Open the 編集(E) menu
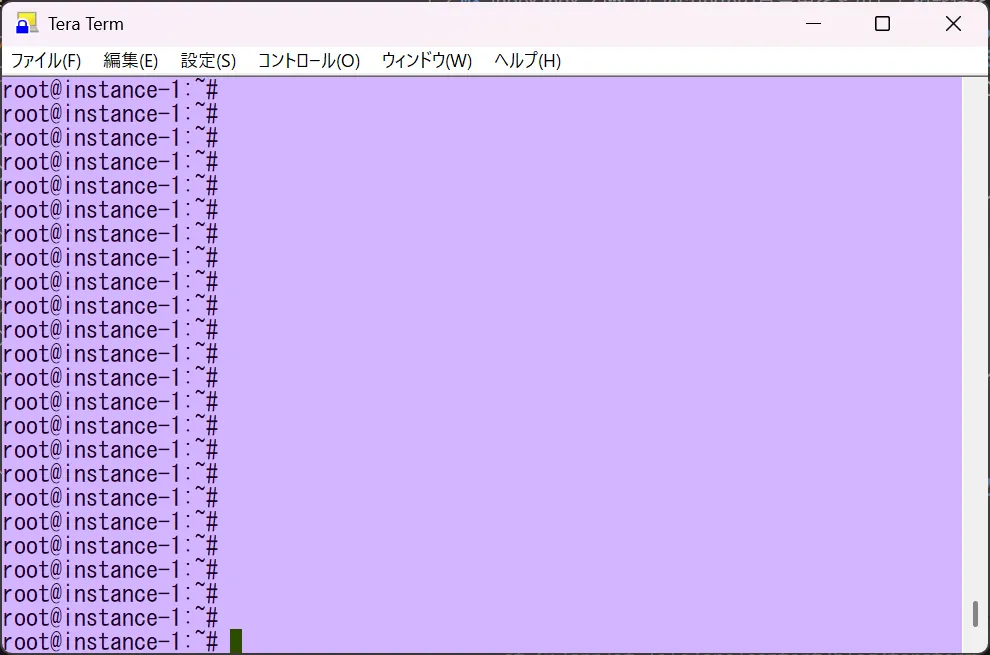990x655 pixels. pyautogui.click(x=129, y=60)
